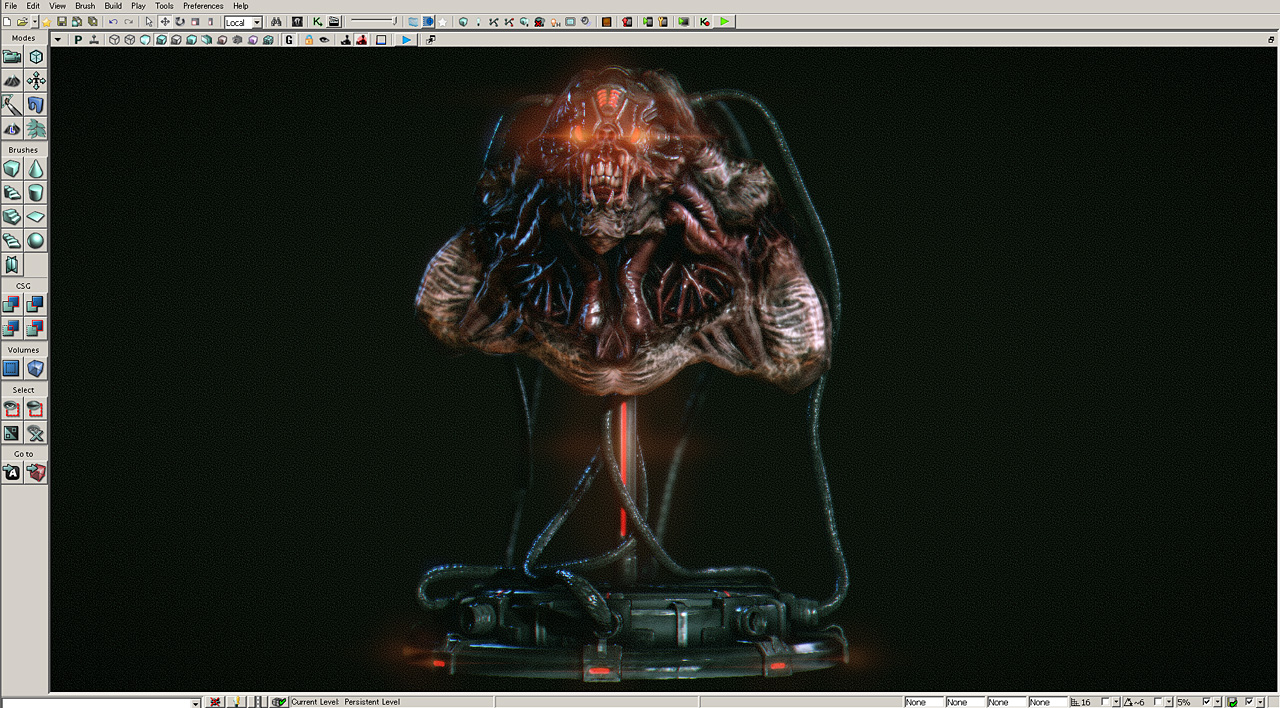Toggle the 5% scale snap checkbox
The image size is (1280, 708).
click(x=1207, y=702)
